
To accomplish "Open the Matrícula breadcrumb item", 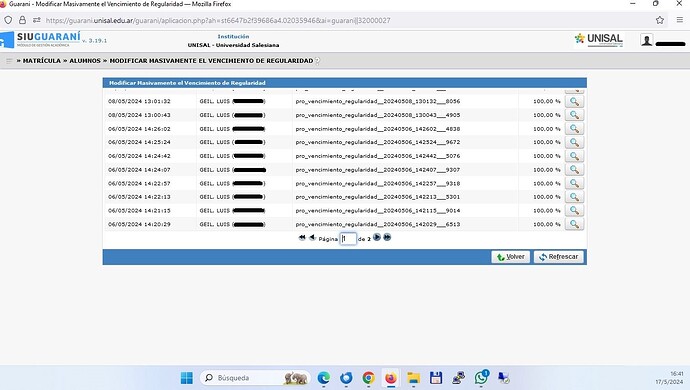I will pos(42,61).
